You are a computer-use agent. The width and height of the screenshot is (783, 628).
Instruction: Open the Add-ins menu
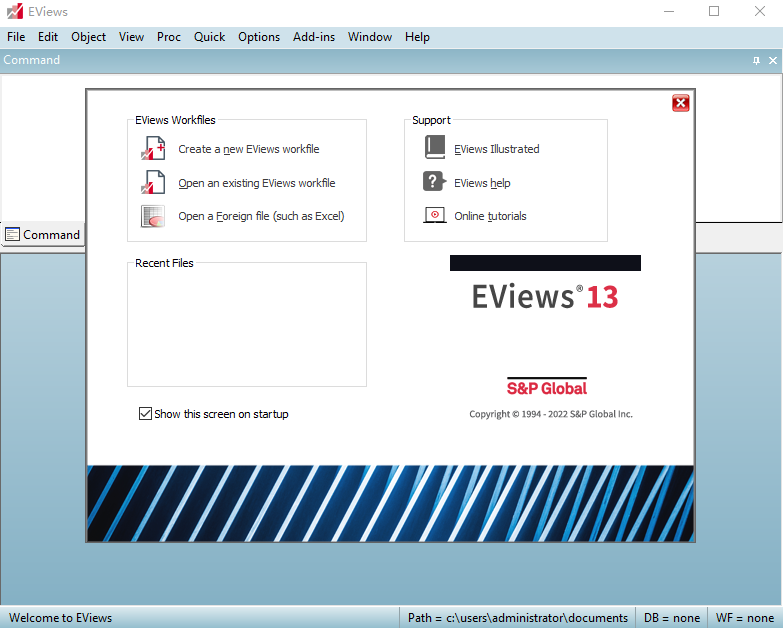(314, 37)
